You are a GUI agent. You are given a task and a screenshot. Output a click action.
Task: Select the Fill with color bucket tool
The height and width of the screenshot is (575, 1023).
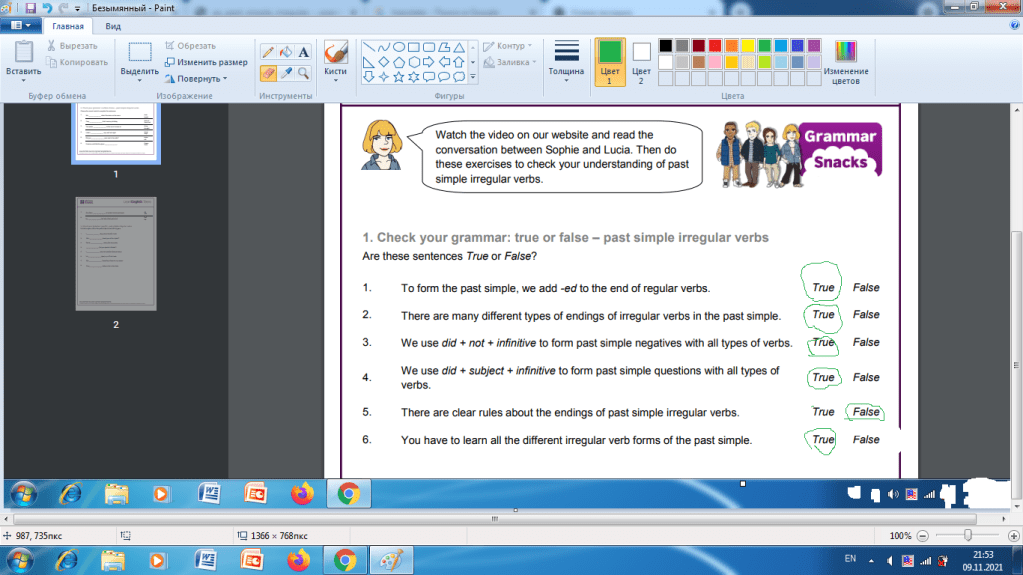click(x=285, y=51)
